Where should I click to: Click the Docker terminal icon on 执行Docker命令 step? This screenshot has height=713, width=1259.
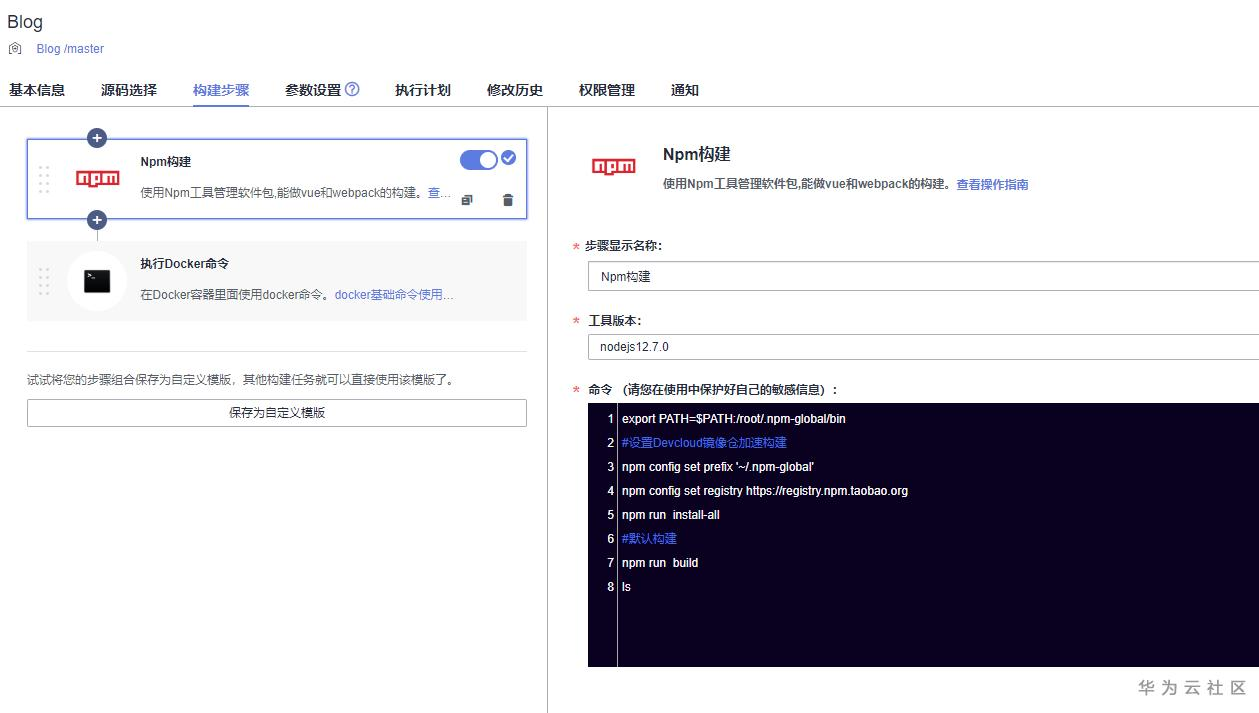[x=96, y=281]
